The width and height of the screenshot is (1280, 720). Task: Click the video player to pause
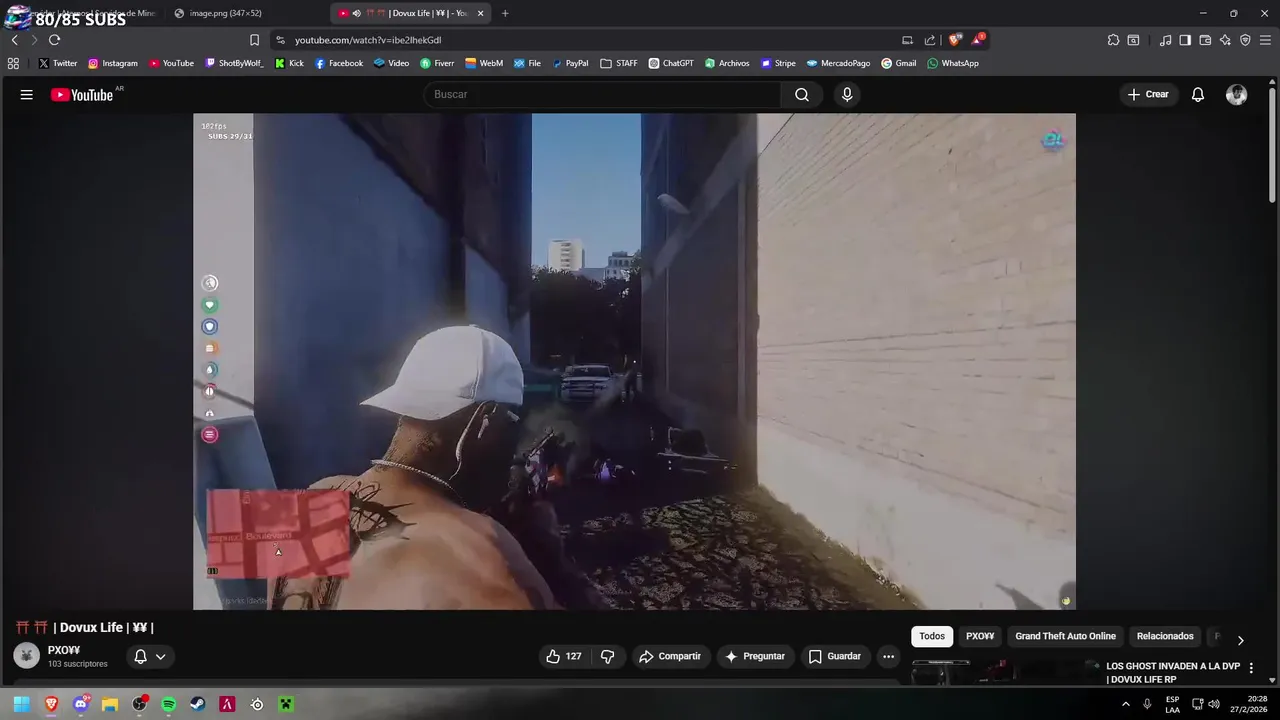pyautogui.click(x=634, y=361)
